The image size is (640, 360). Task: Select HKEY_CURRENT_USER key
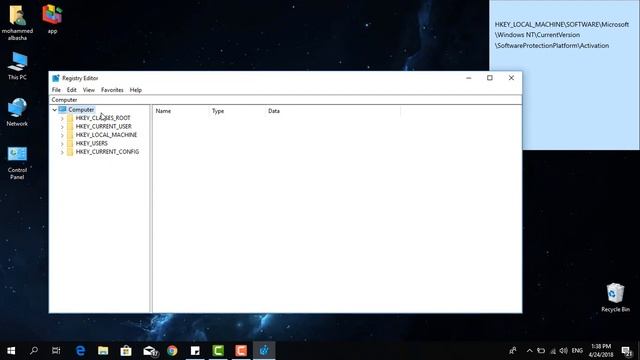pyautogui.click(x=104, y=127)
